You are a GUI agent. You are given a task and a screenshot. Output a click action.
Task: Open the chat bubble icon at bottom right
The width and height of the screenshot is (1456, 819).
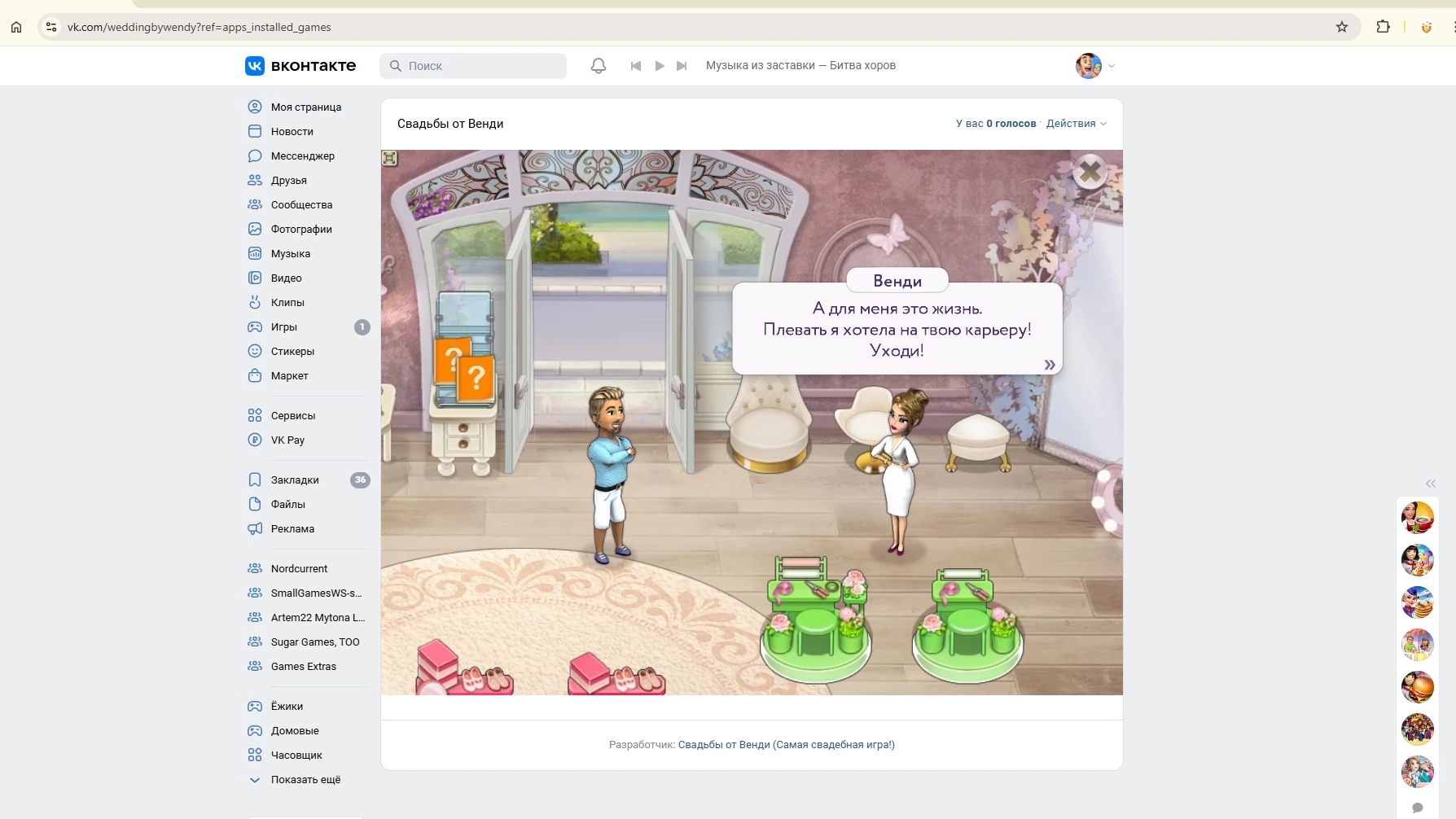point(1418,808)
